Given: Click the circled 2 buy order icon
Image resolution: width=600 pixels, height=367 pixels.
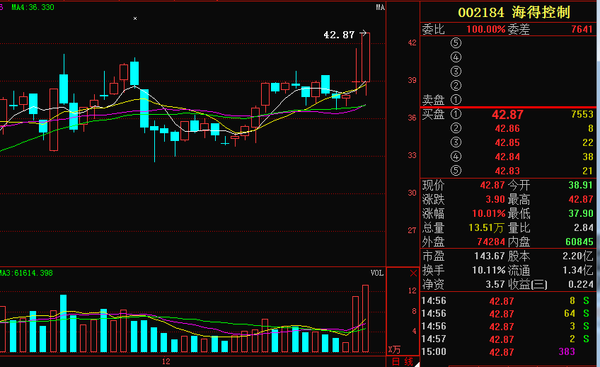Looking at the screenshot, I should 456,128.
